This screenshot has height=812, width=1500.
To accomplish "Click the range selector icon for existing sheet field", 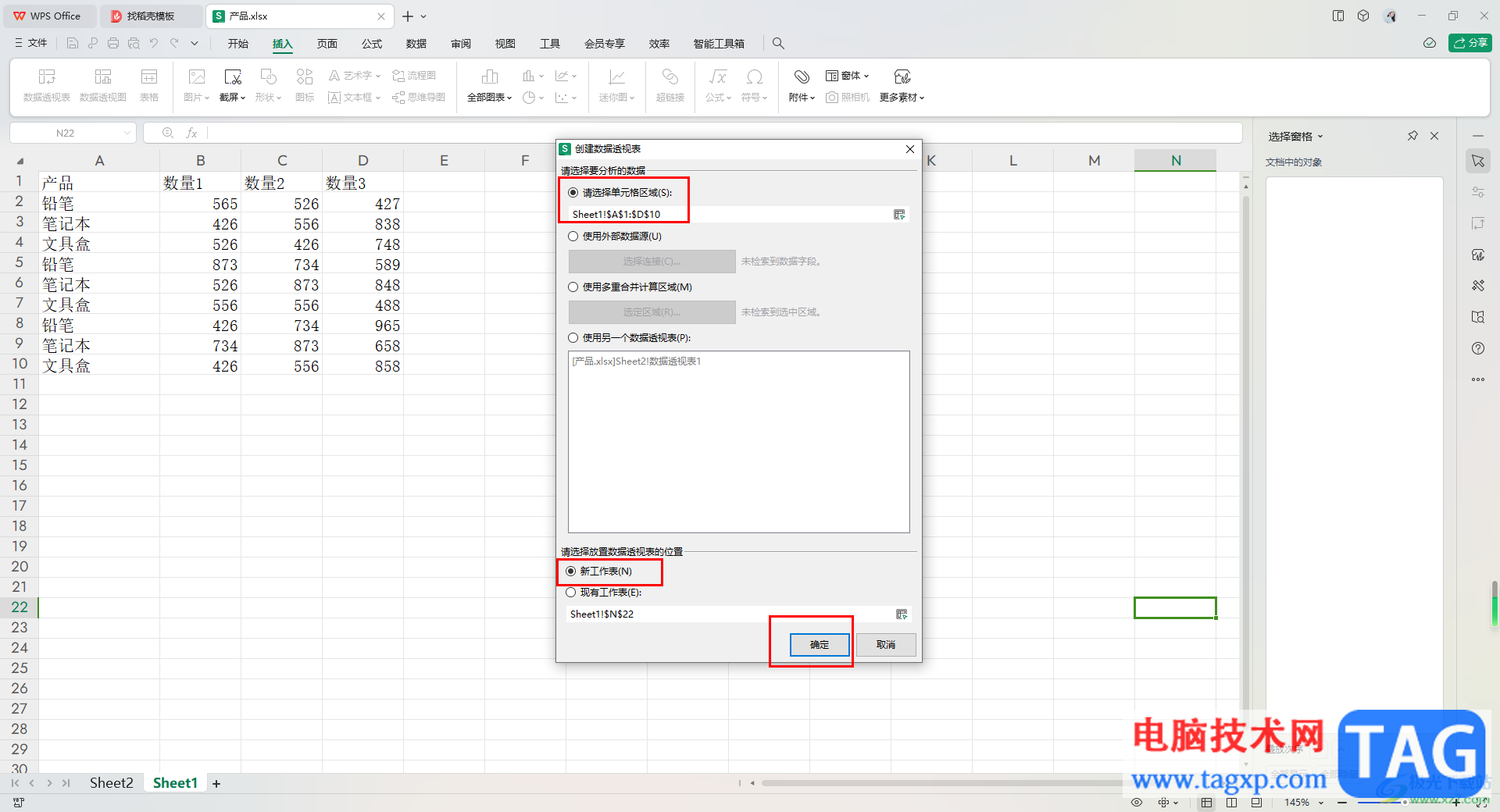I will pyautogui.click(x=902, y=614).
